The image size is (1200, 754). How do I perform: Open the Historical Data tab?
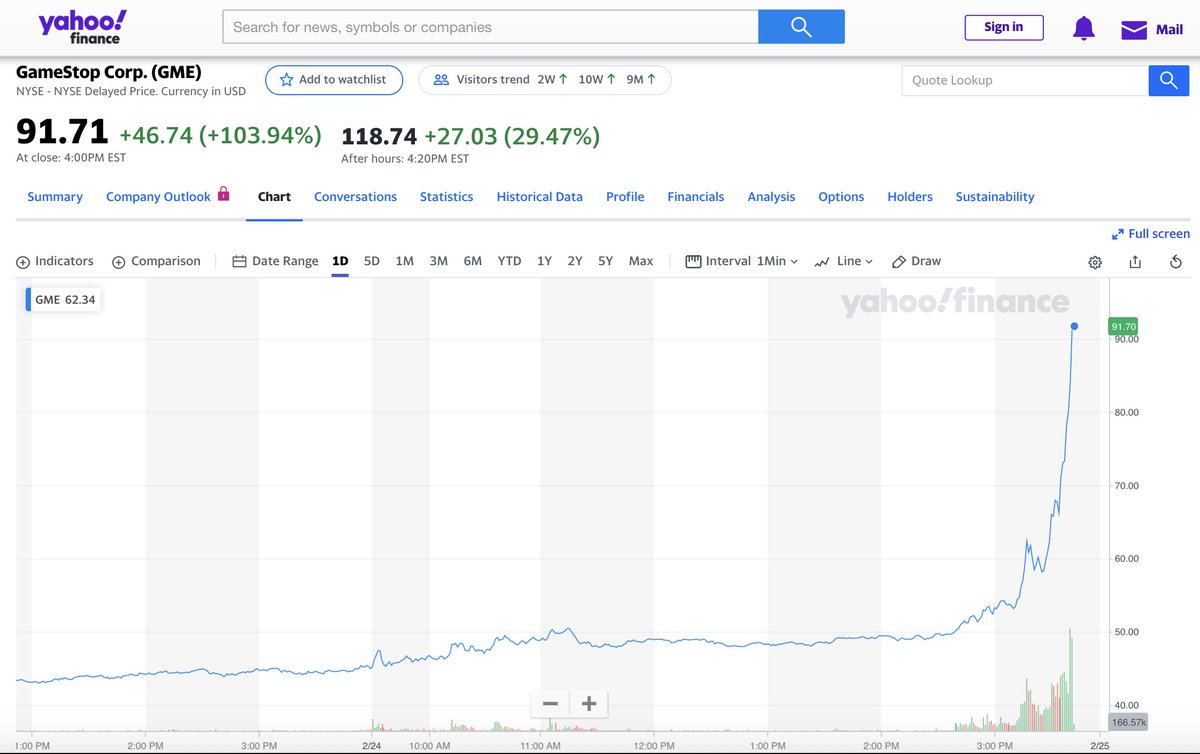(x=540, y=197)
